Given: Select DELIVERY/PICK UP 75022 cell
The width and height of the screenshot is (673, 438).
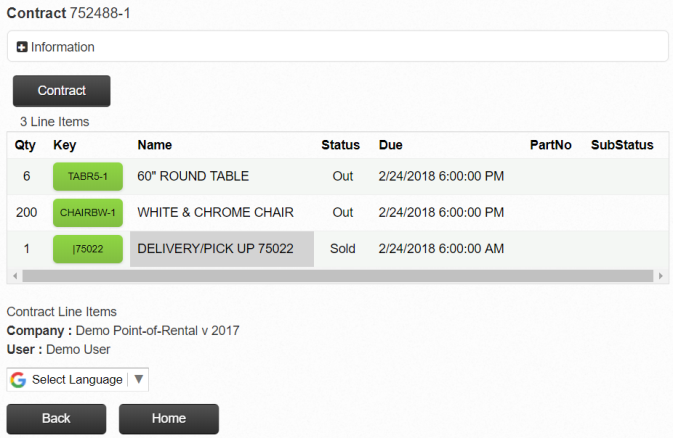Looking at the screenshot, I should pos(221,249).
